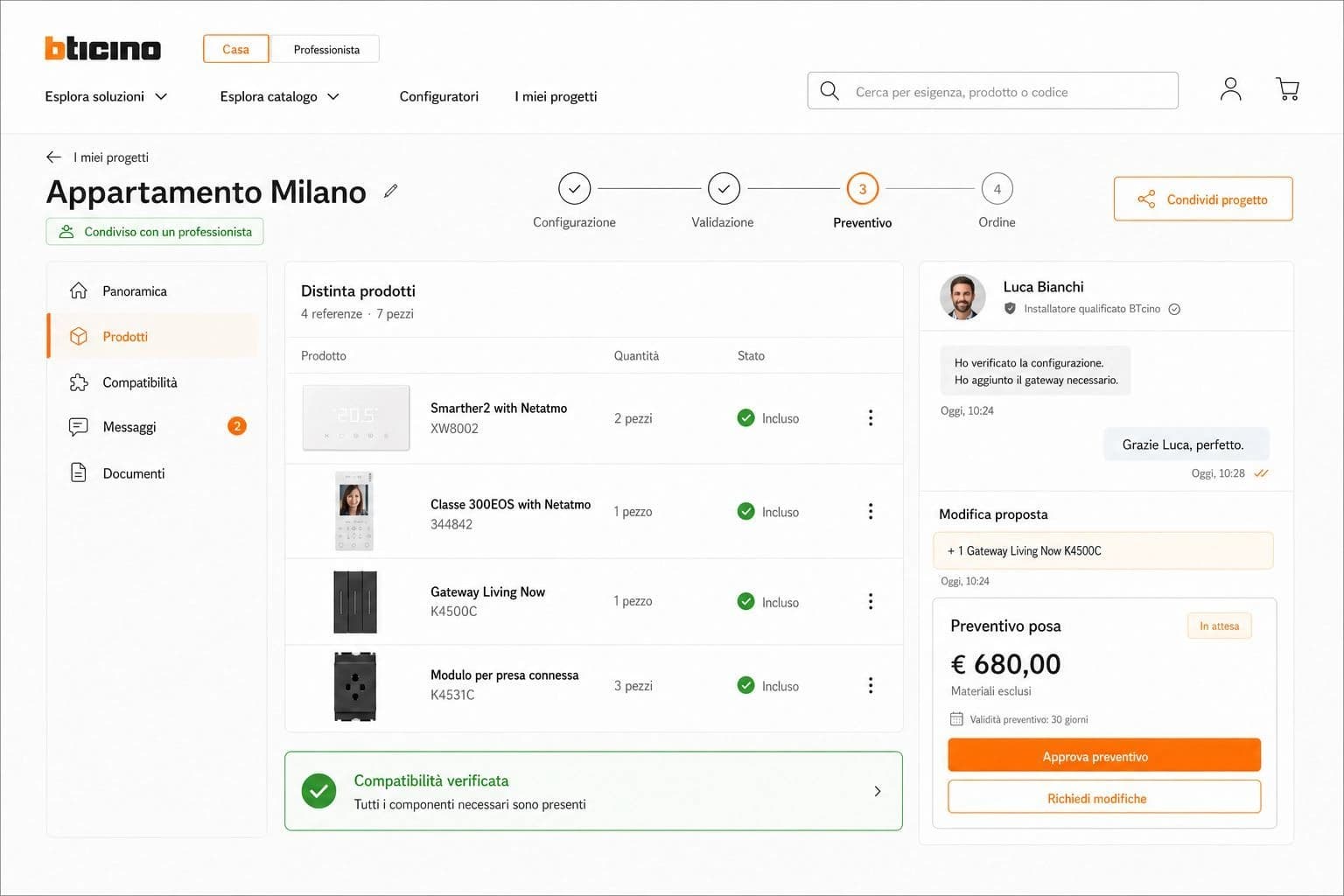Click the back arrow to I miei progetti
Image resolution: width=1344 pixels, height=896 pixels.
pos(53,157)
